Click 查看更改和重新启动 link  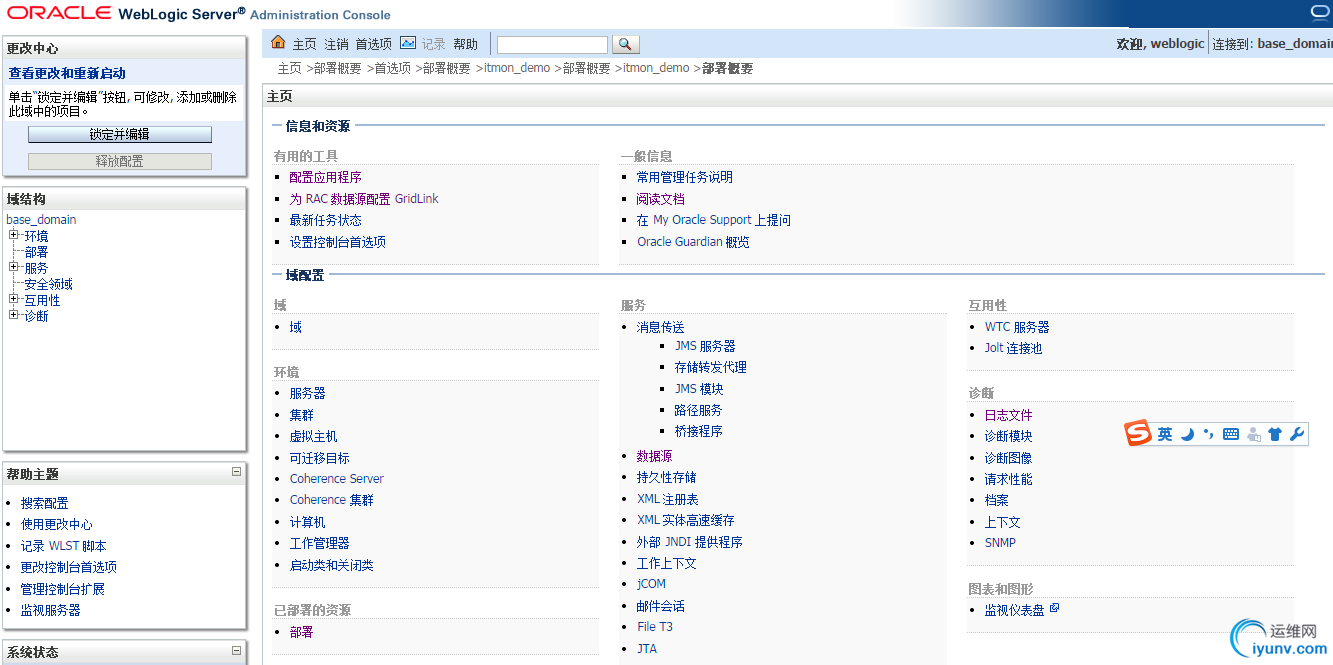[x=67, y=73]
